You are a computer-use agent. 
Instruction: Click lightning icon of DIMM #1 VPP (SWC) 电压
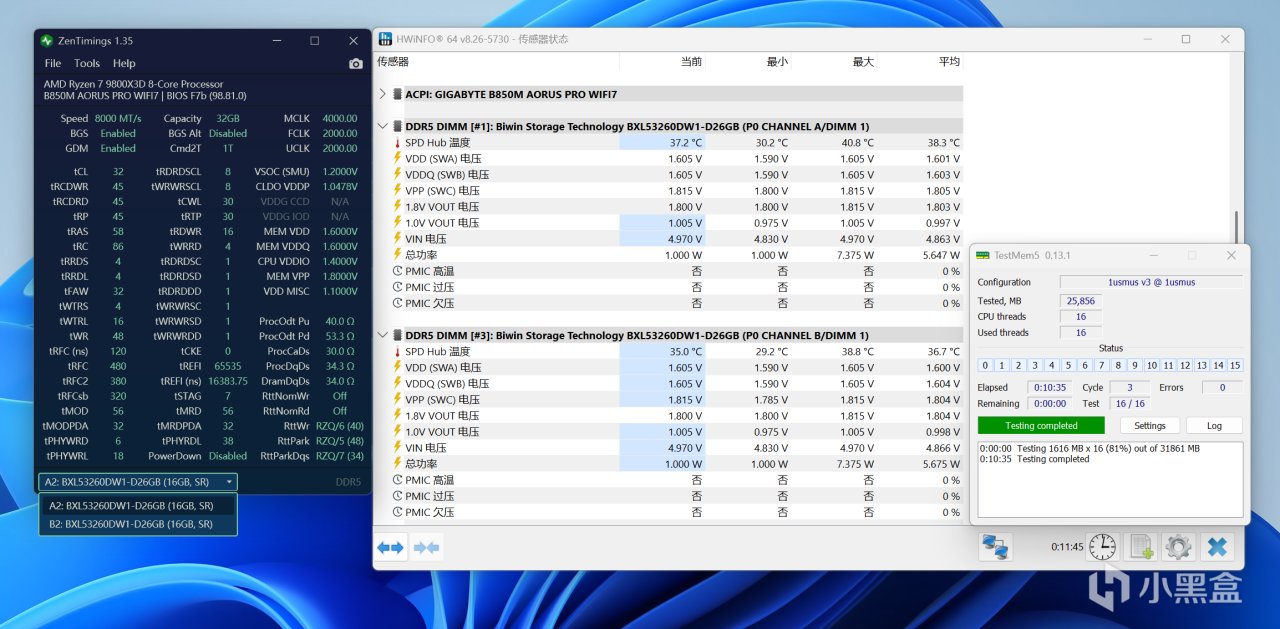(397, 191)
